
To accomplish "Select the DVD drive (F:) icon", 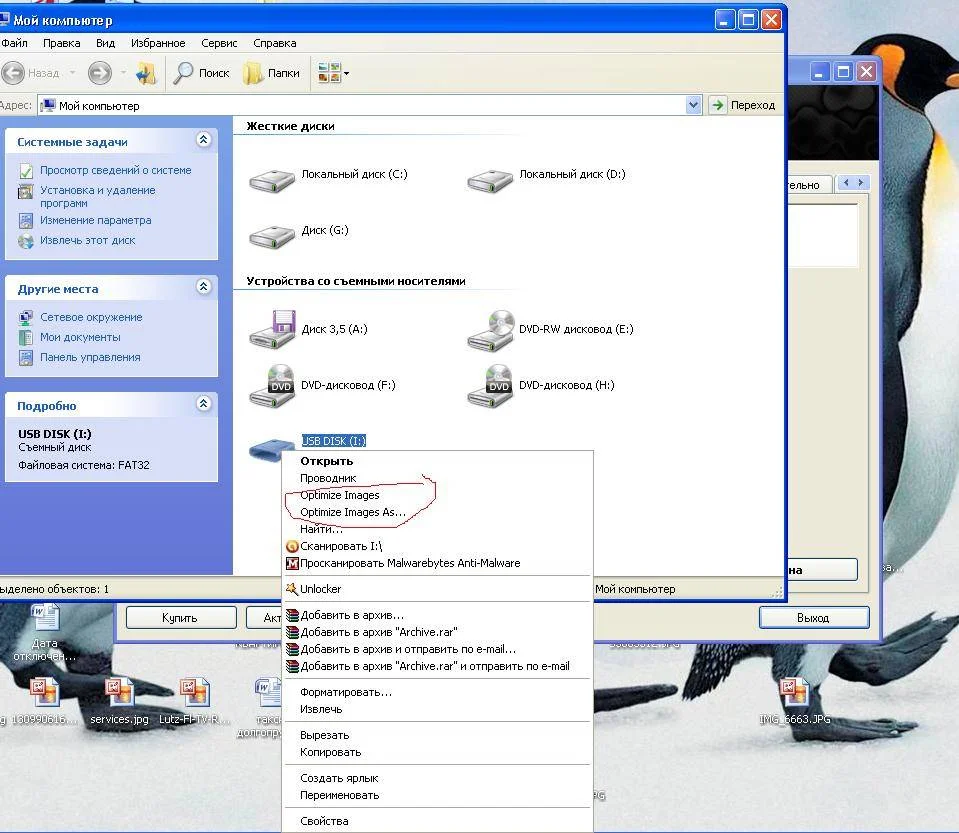I will 272,386.
